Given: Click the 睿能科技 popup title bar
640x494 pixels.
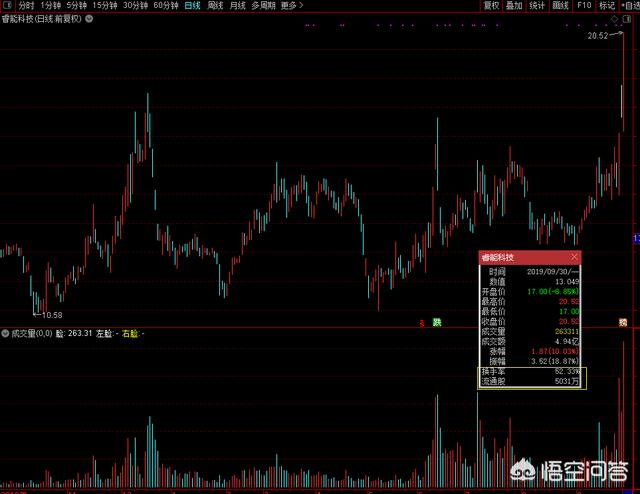Looking at the screenshot, I should [530, 257].
